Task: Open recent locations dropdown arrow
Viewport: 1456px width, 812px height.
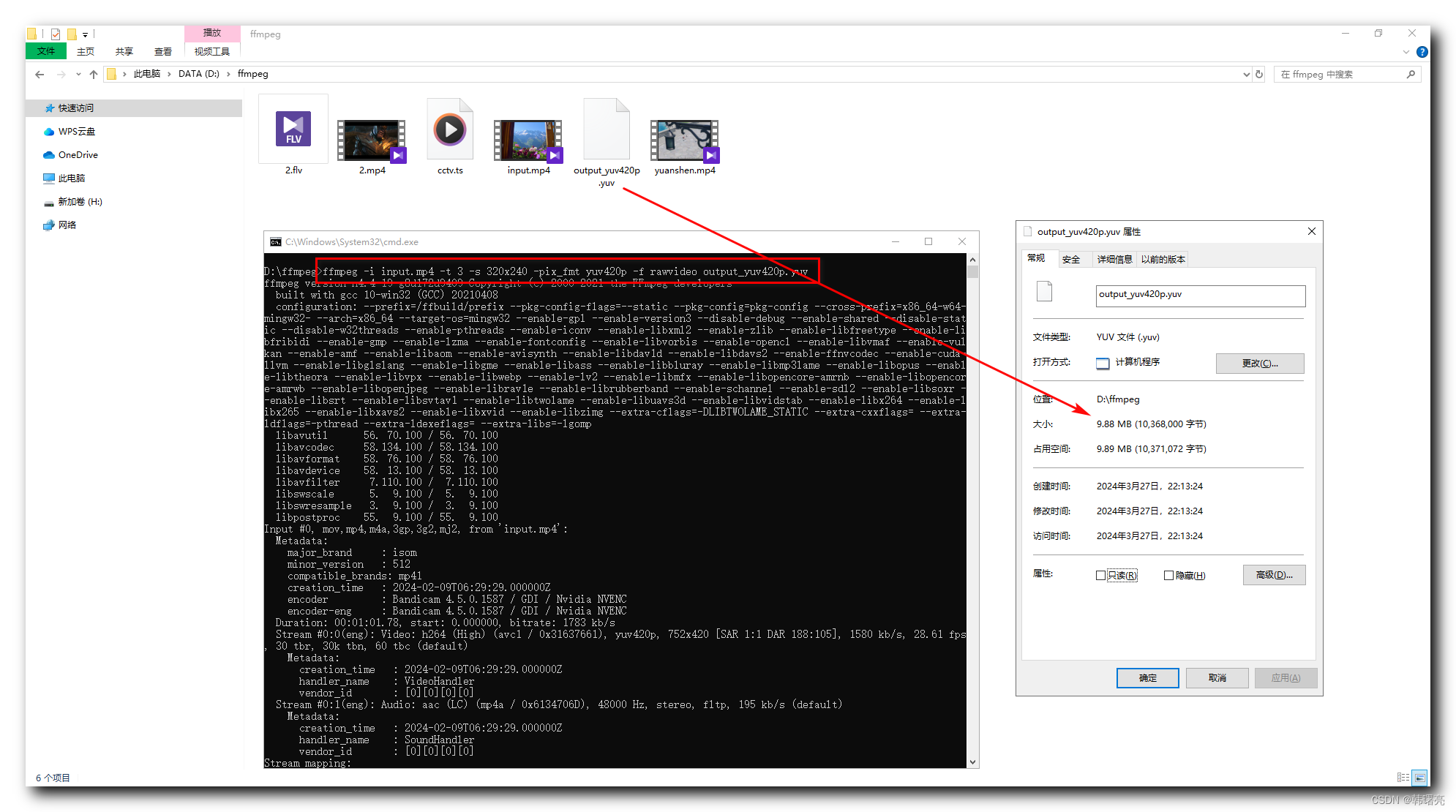Action: tap(78, 74)
